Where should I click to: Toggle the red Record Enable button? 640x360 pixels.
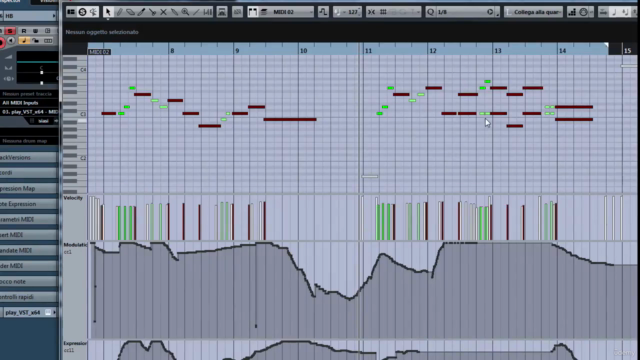click(1, 42)
